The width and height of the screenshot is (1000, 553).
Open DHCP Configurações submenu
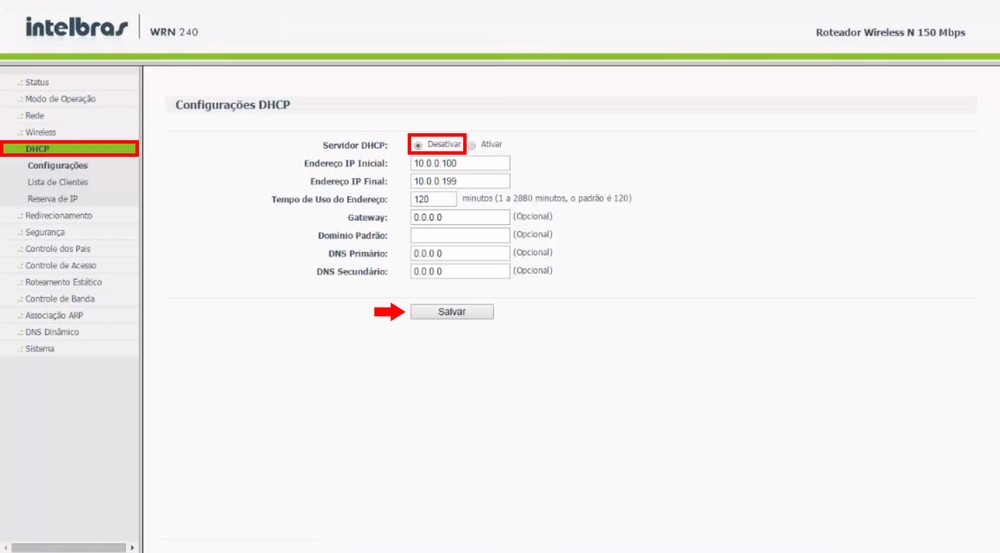[x=57, y=165]
